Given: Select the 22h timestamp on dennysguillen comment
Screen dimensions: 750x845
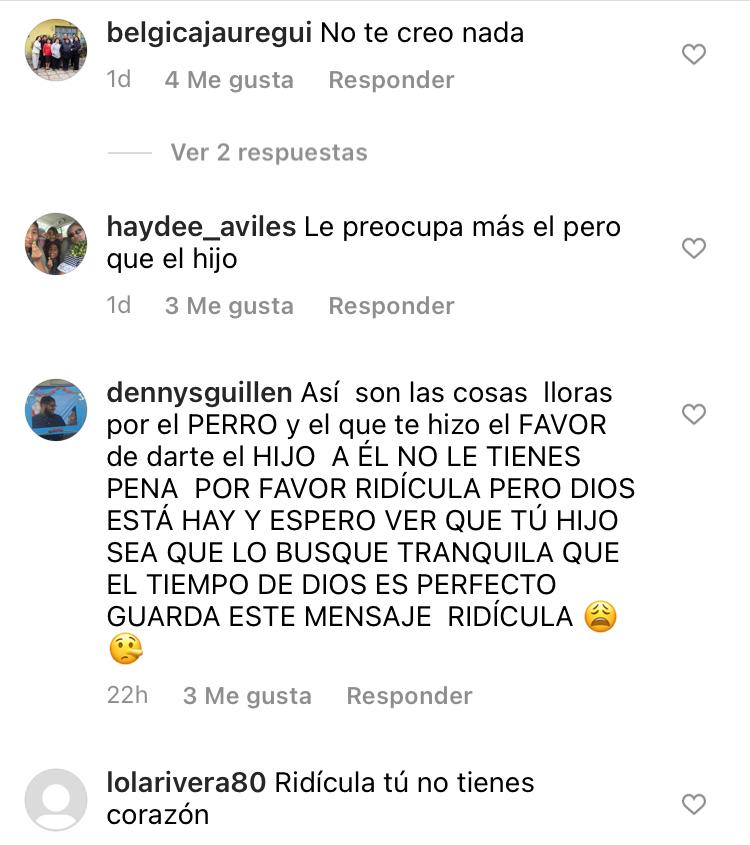Looking at the screenshot, I should tap(127, 696).
